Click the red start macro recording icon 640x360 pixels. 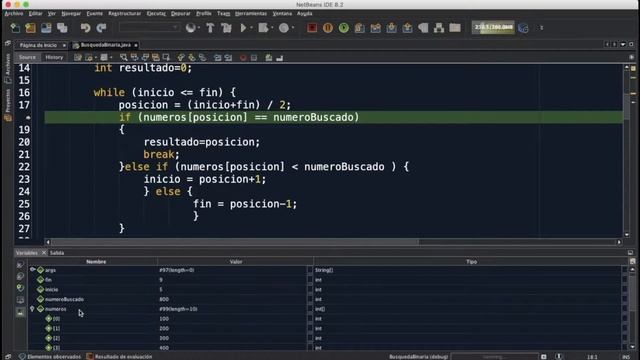click(243, 58)
